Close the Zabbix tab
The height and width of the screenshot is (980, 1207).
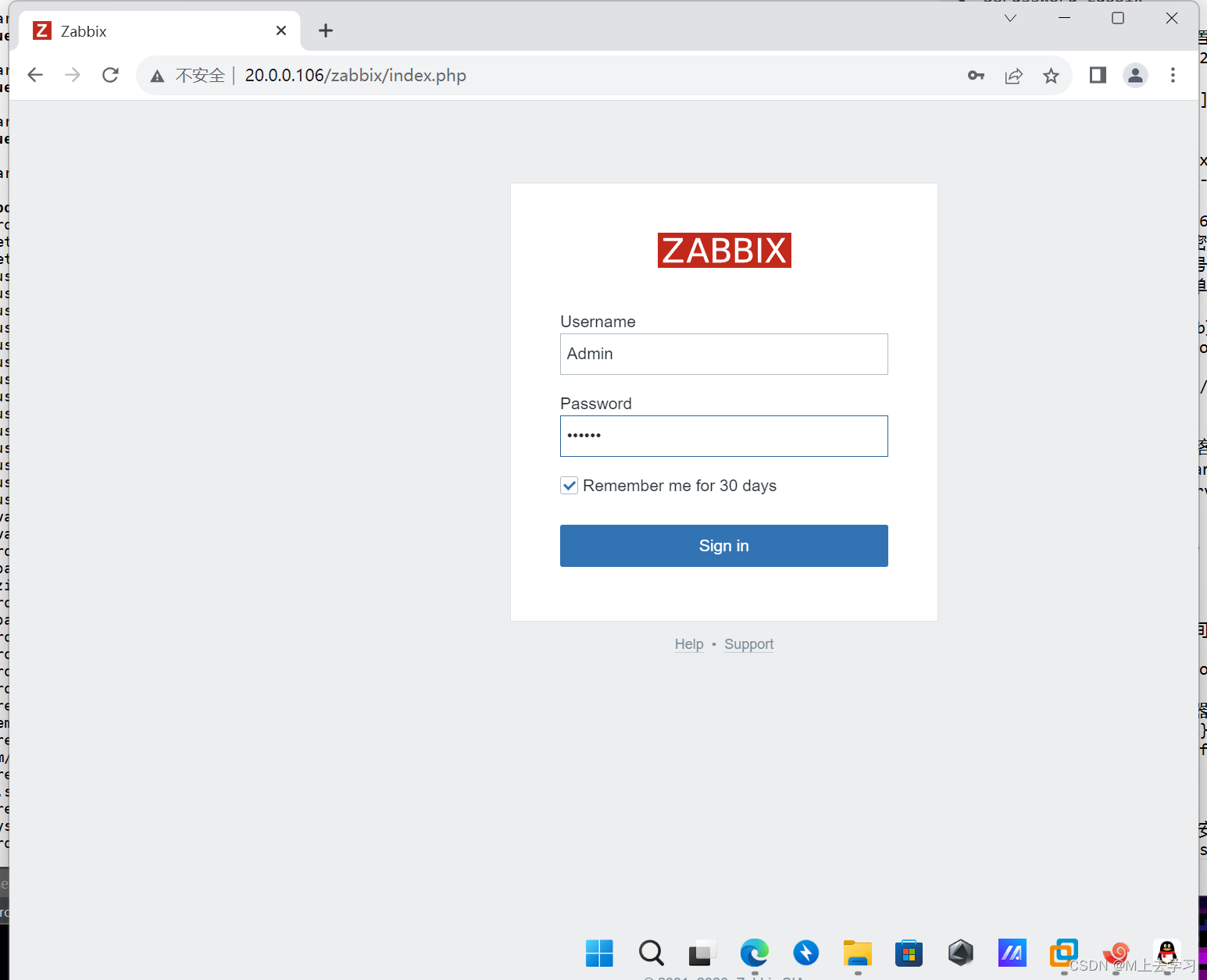[x=281, y=30]
